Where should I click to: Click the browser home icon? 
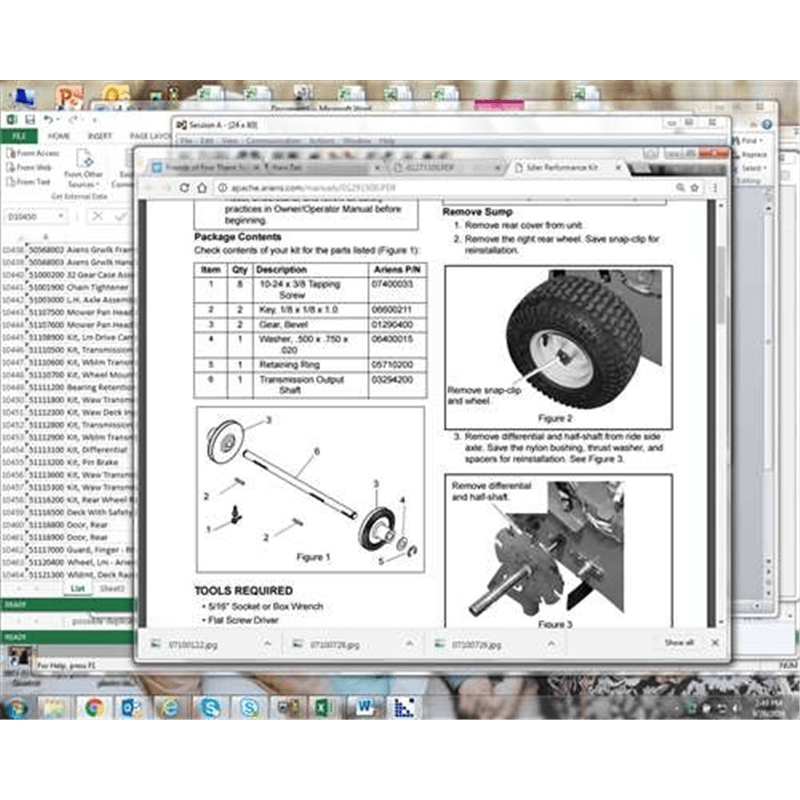coord(212,188)
